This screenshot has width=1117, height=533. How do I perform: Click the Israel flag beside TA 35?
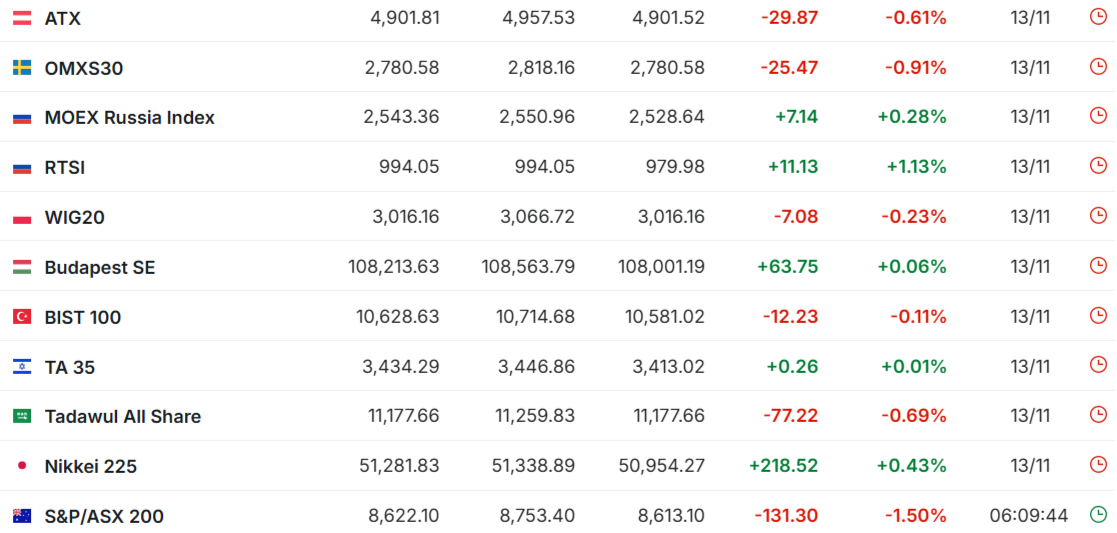click(21, 367)
